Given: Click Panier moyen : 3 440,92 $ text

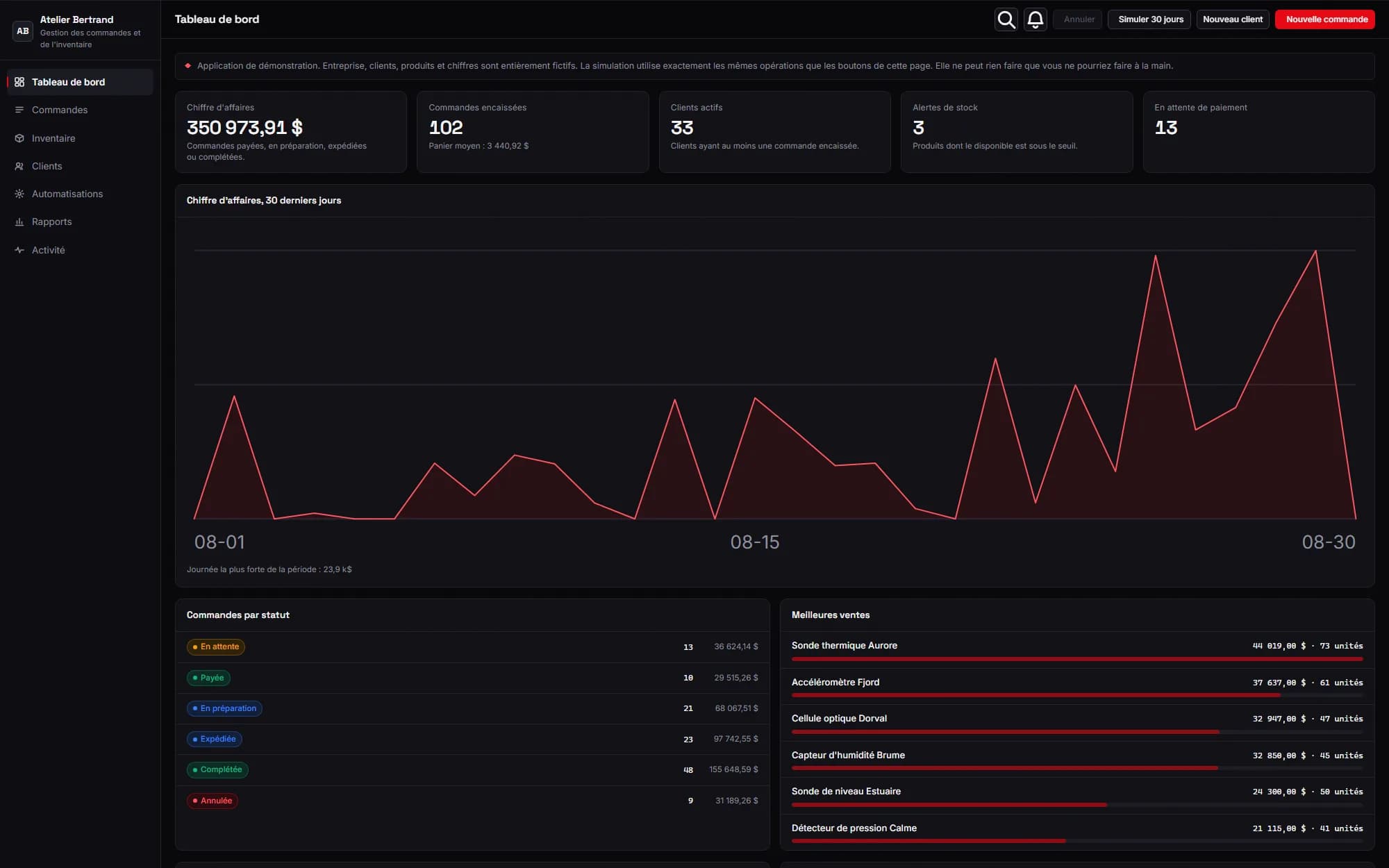Looking at the screenshot, I should pyautogui.click(x=479, y=146).
